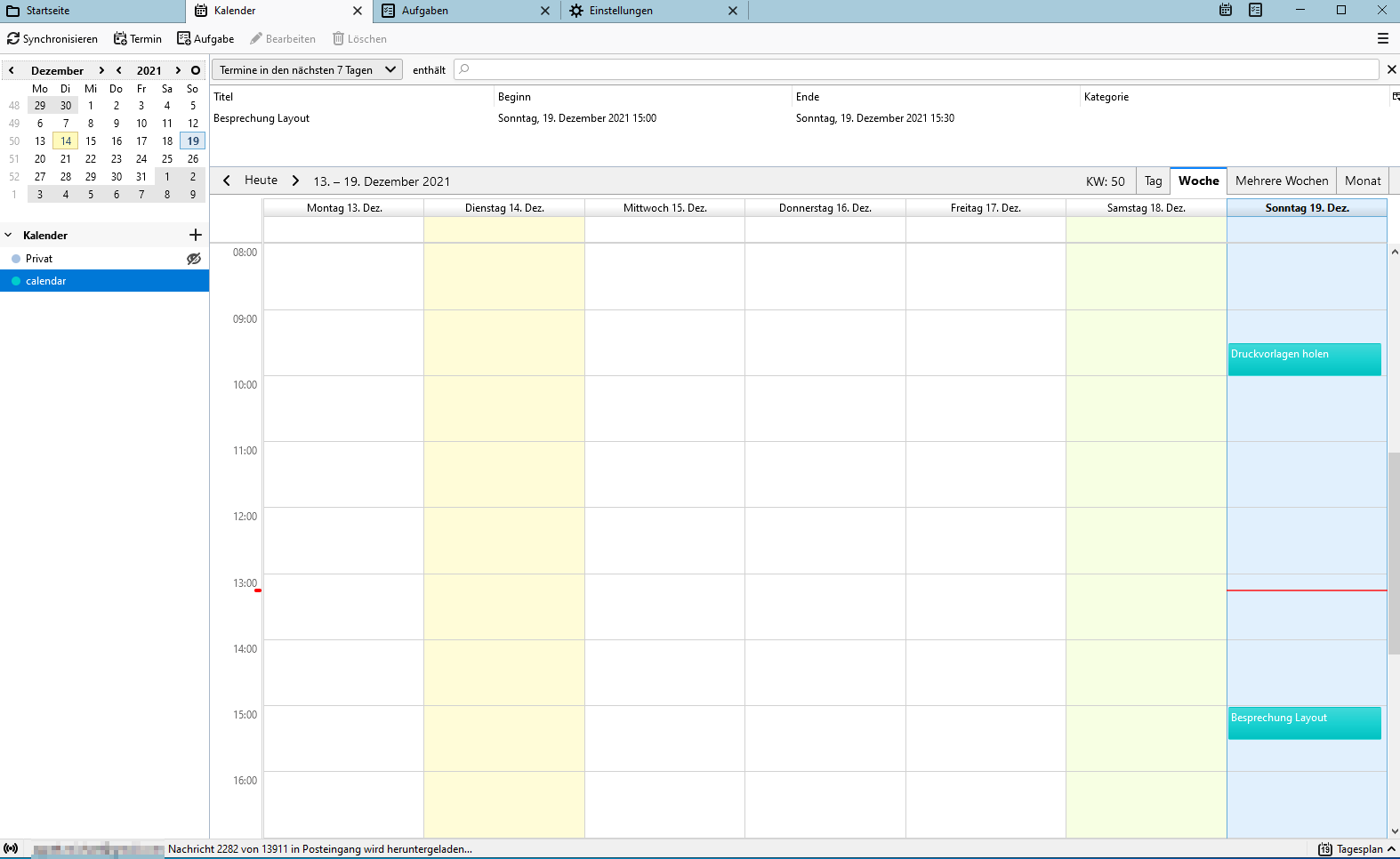
Task: Select the Sonntag 19. Dez. day header
Action: tap(1307, 208)
